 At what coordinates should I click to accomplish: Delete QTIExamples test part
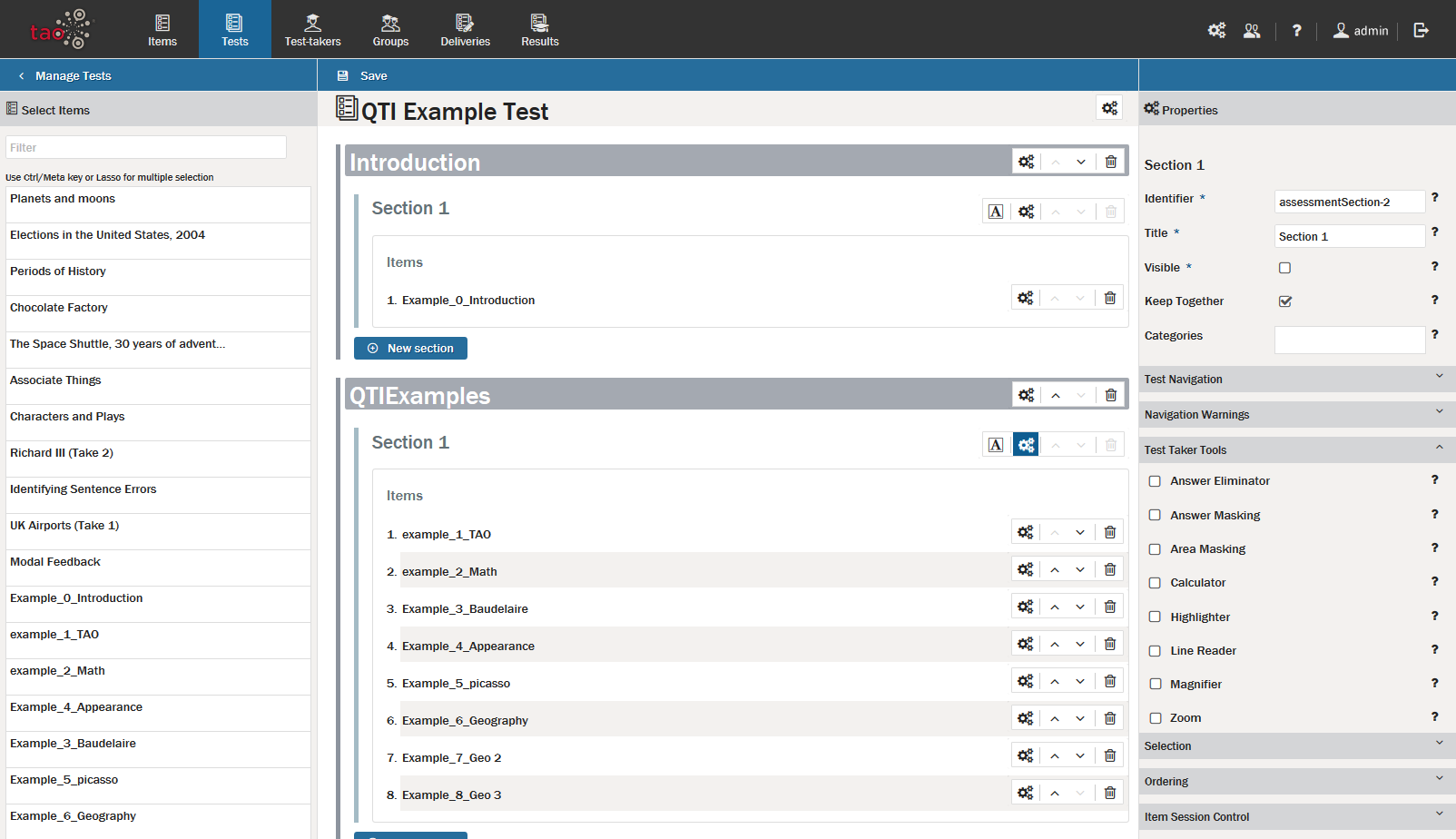[1110, 395]
